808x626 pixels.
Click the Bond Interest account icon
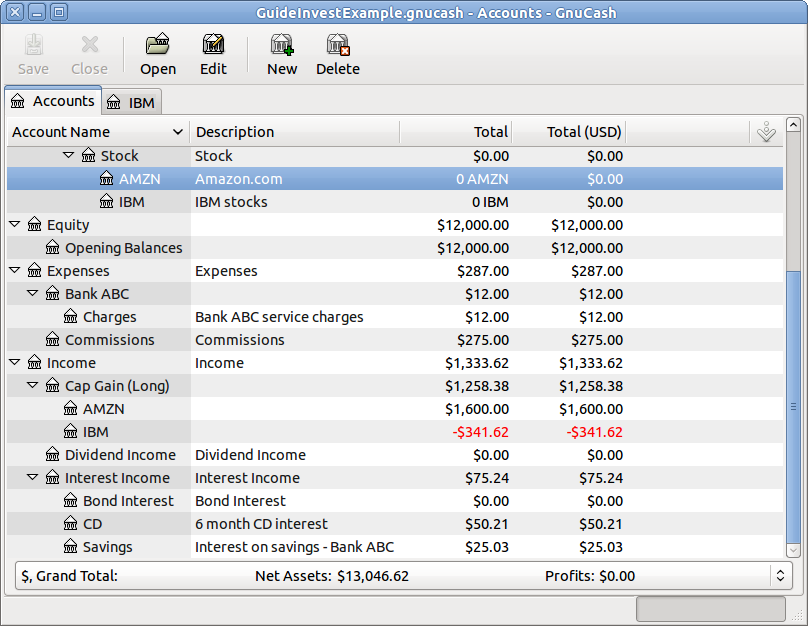[x=71, y=500]
